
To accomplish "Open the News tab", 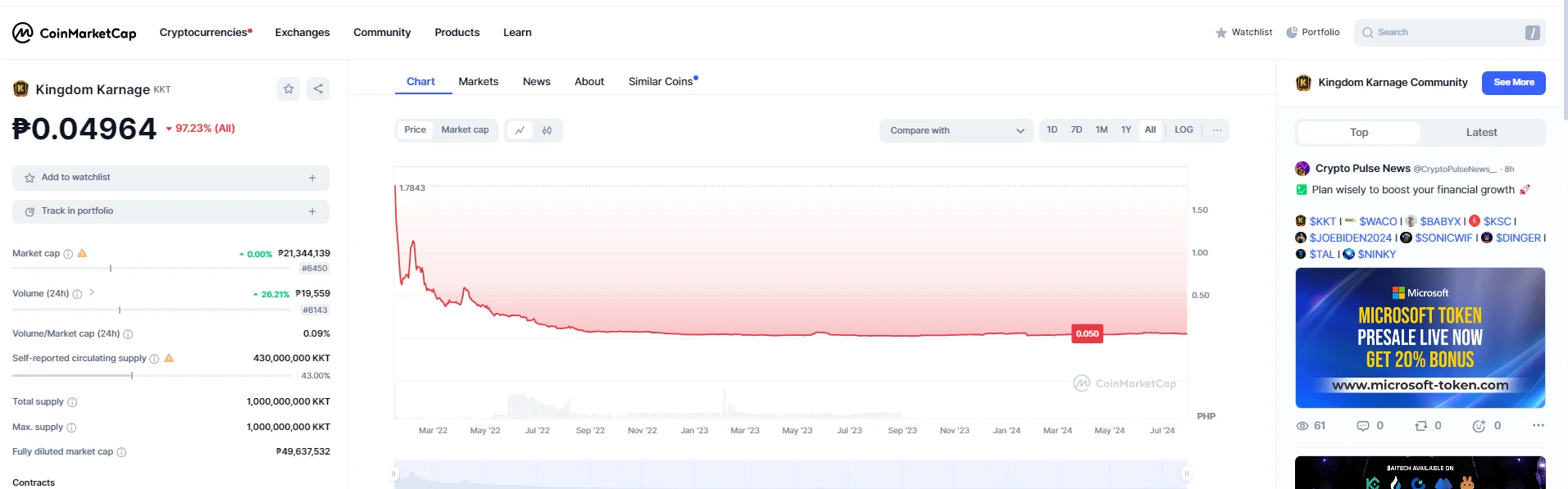I will point(537,82).
